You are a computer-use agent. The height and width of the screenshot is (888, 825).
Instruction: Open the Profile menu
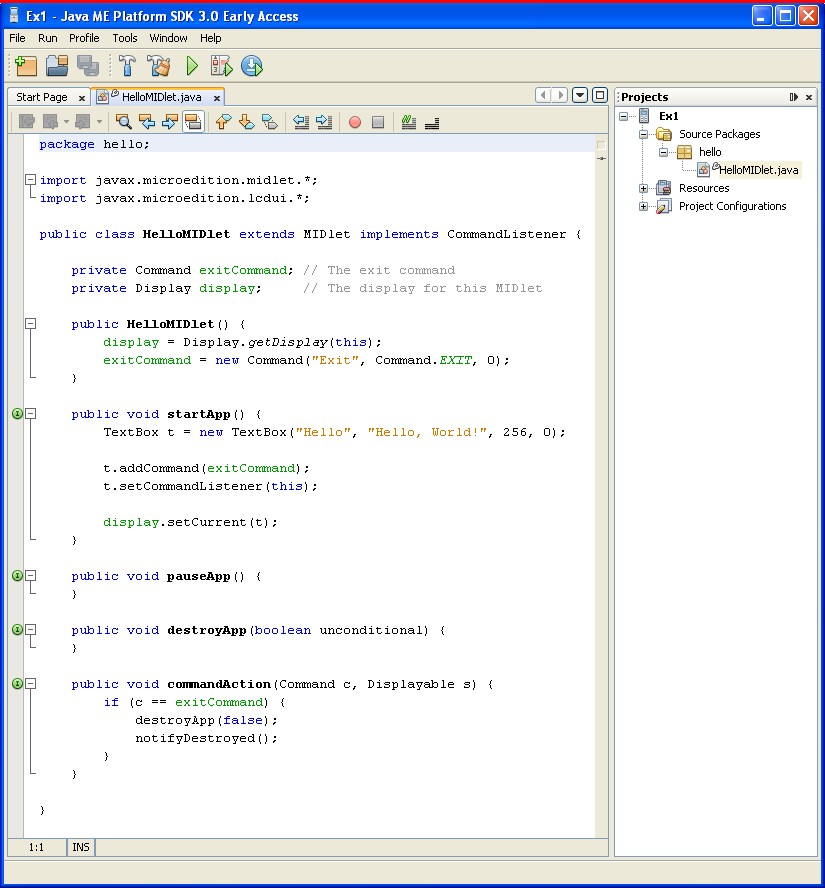(84, 38)
